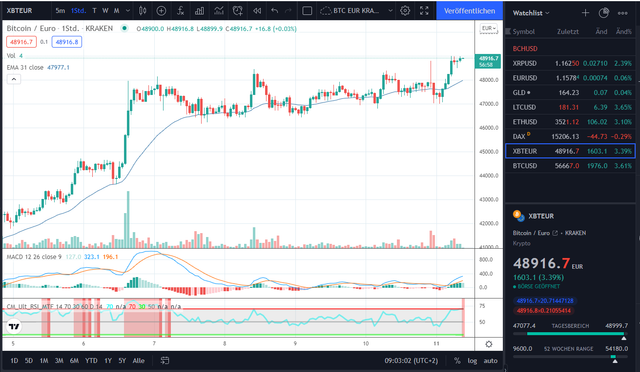
Task: Click the red sell price 48916.7 button
Action: click(x=21, y=42)
